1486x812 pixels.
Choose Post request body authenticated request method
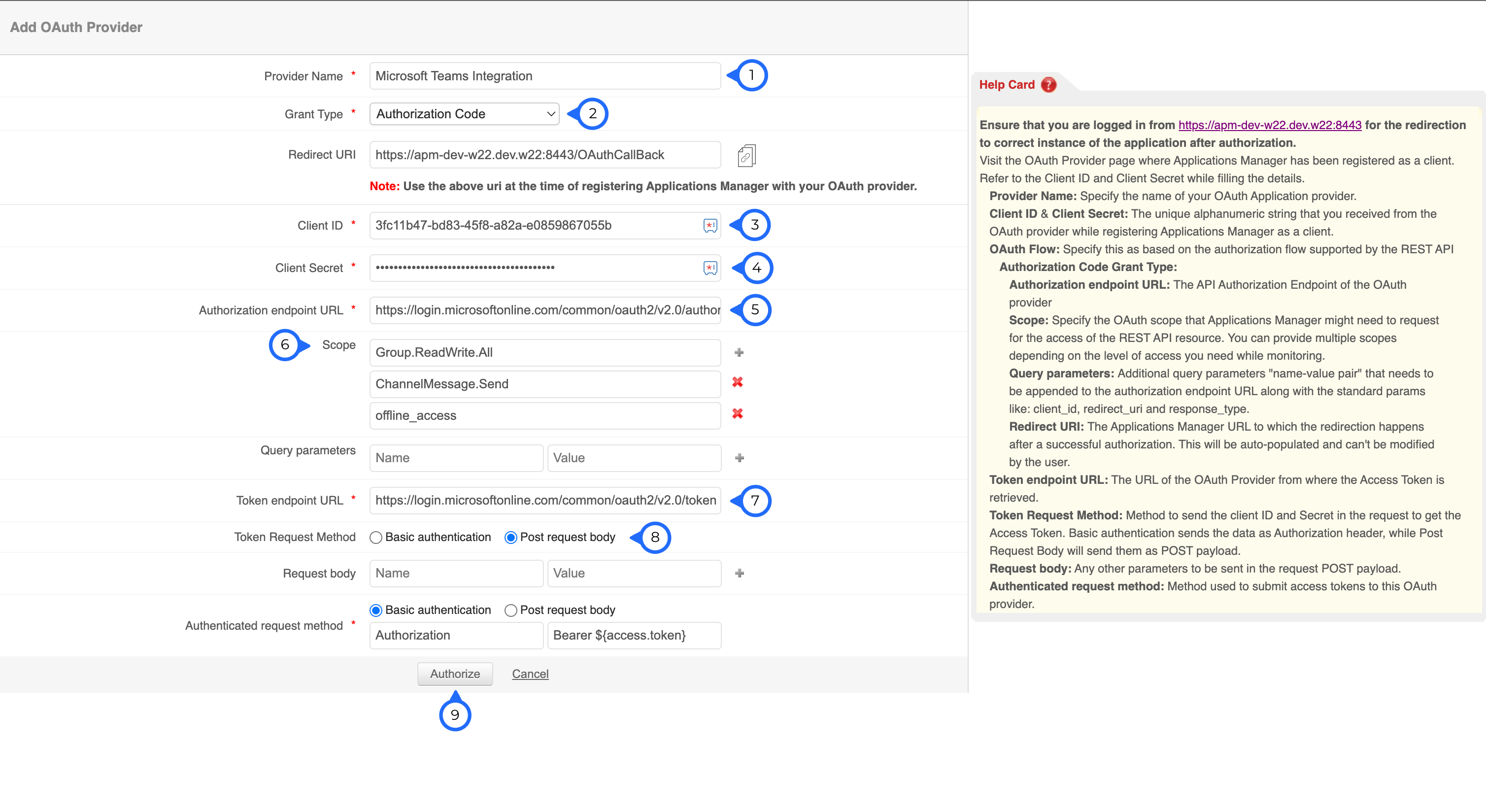pos(510,610)
